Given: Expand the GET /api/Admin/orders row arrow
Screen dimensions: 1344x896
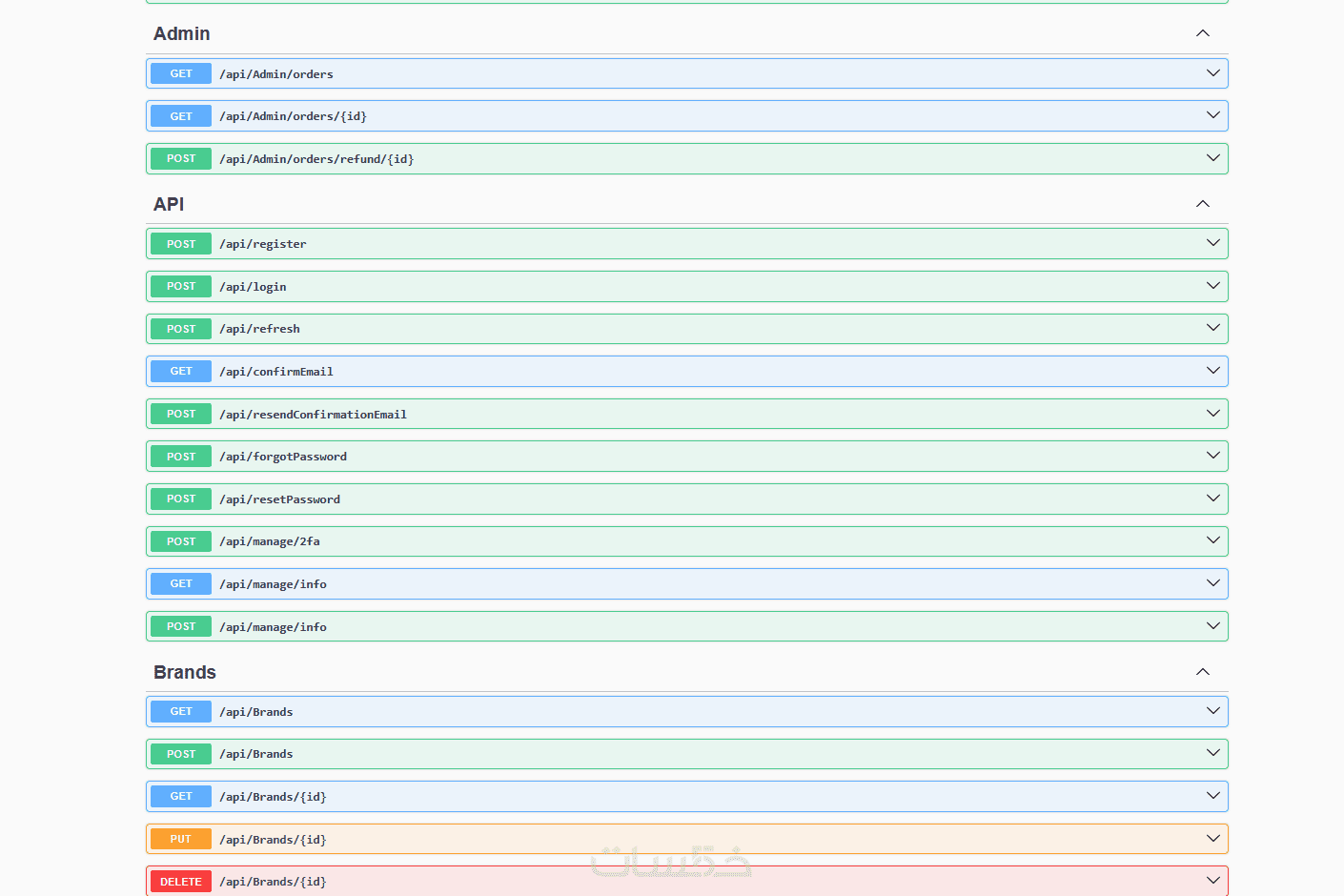Looking at the screenshot, I should (1213, 73).
